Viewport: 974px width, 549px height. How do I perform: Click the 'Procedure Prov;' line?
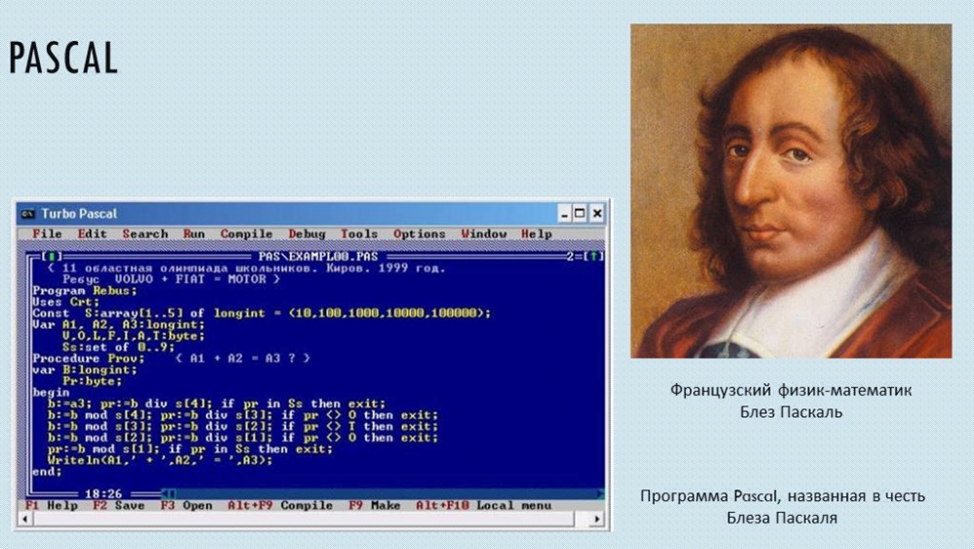[x=88, y=358]
